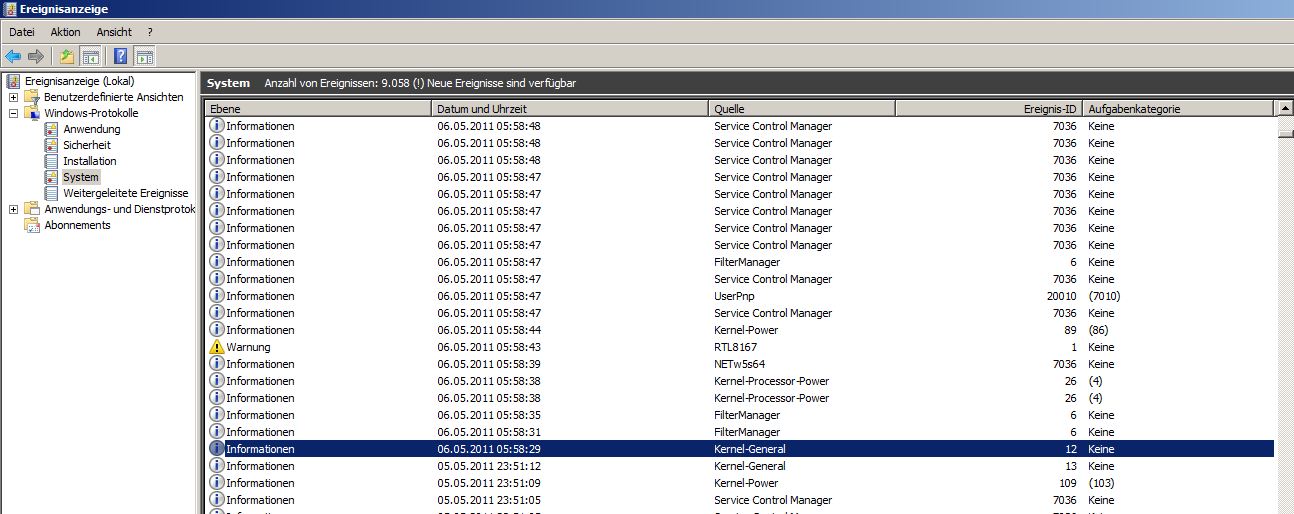Open the Datei menu

point(22,32)
